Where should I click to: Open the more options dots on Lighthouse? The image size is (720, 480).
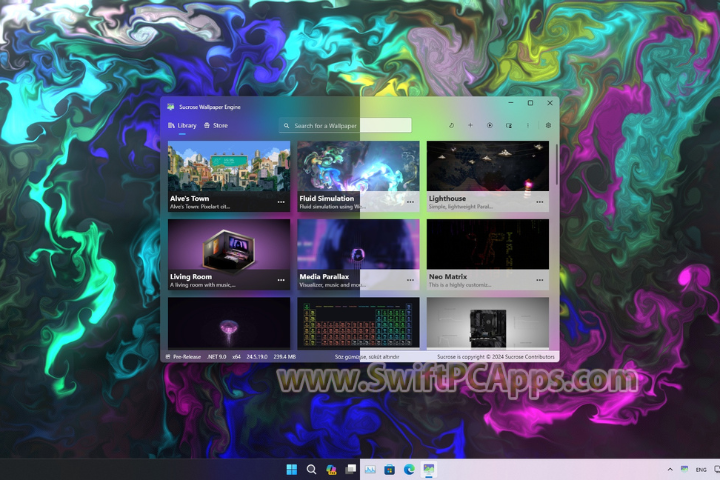tap(540, 202)
